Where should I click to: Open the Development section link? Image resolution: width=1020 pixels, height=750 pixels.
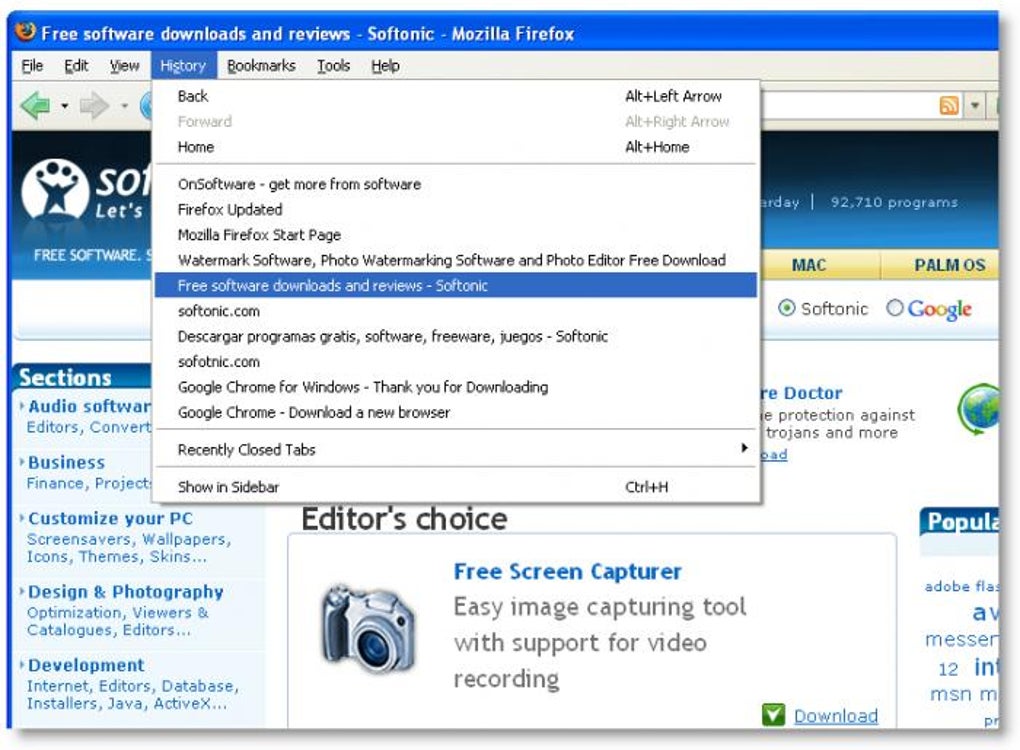coord(86,665)
